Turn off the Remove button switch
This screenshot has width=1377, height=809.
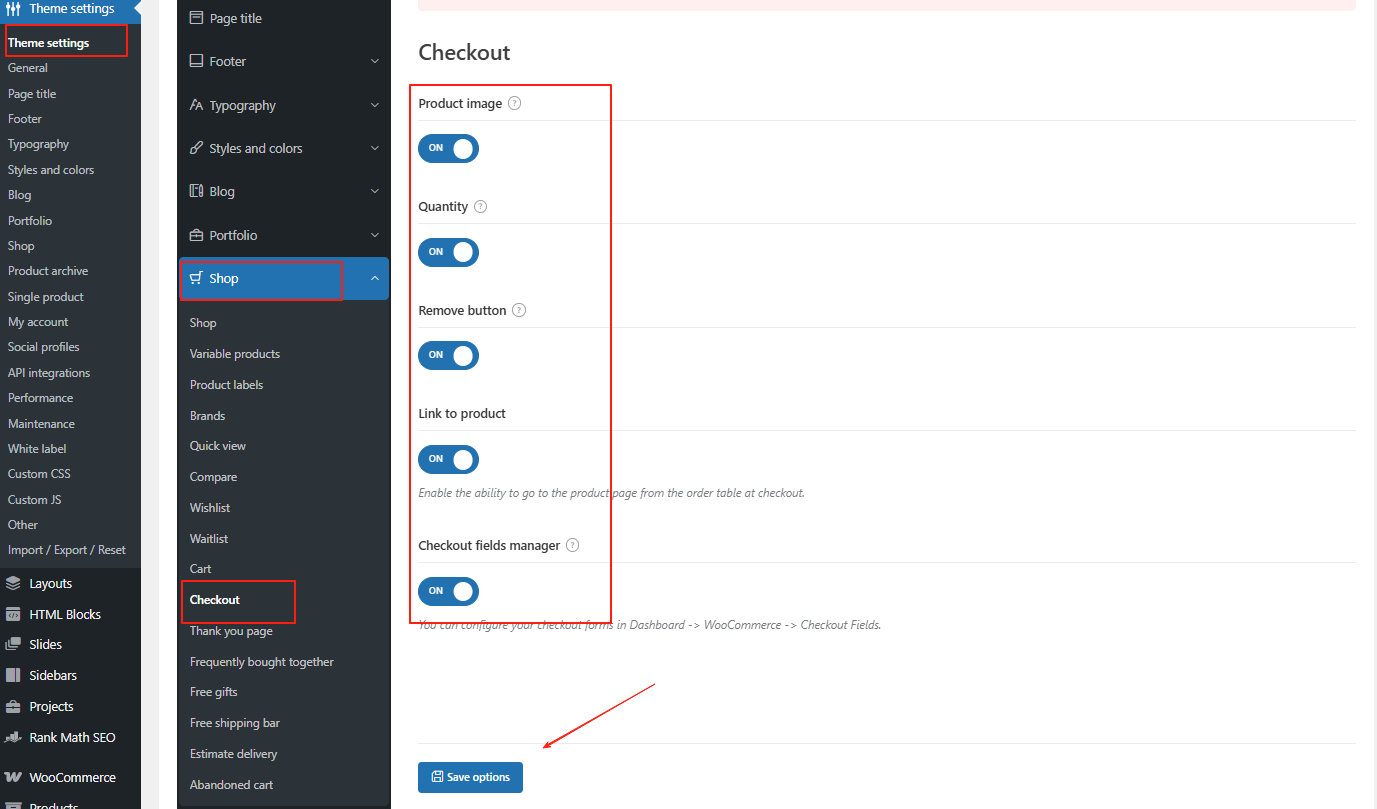click(448, 355)
